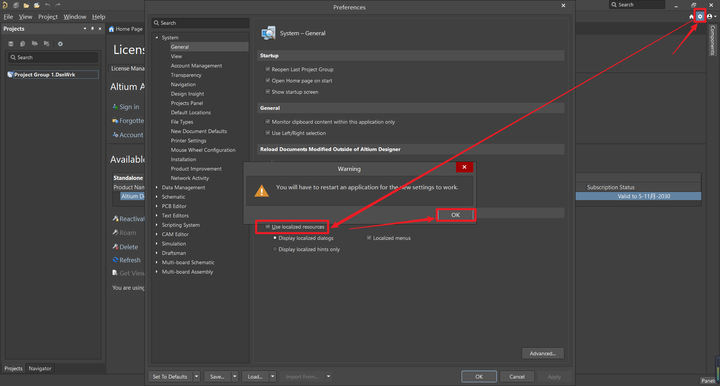The width and height of the screenshot is (720, 386).
Task: Open the Components side panel tab
Action: (x=713, y=39)
